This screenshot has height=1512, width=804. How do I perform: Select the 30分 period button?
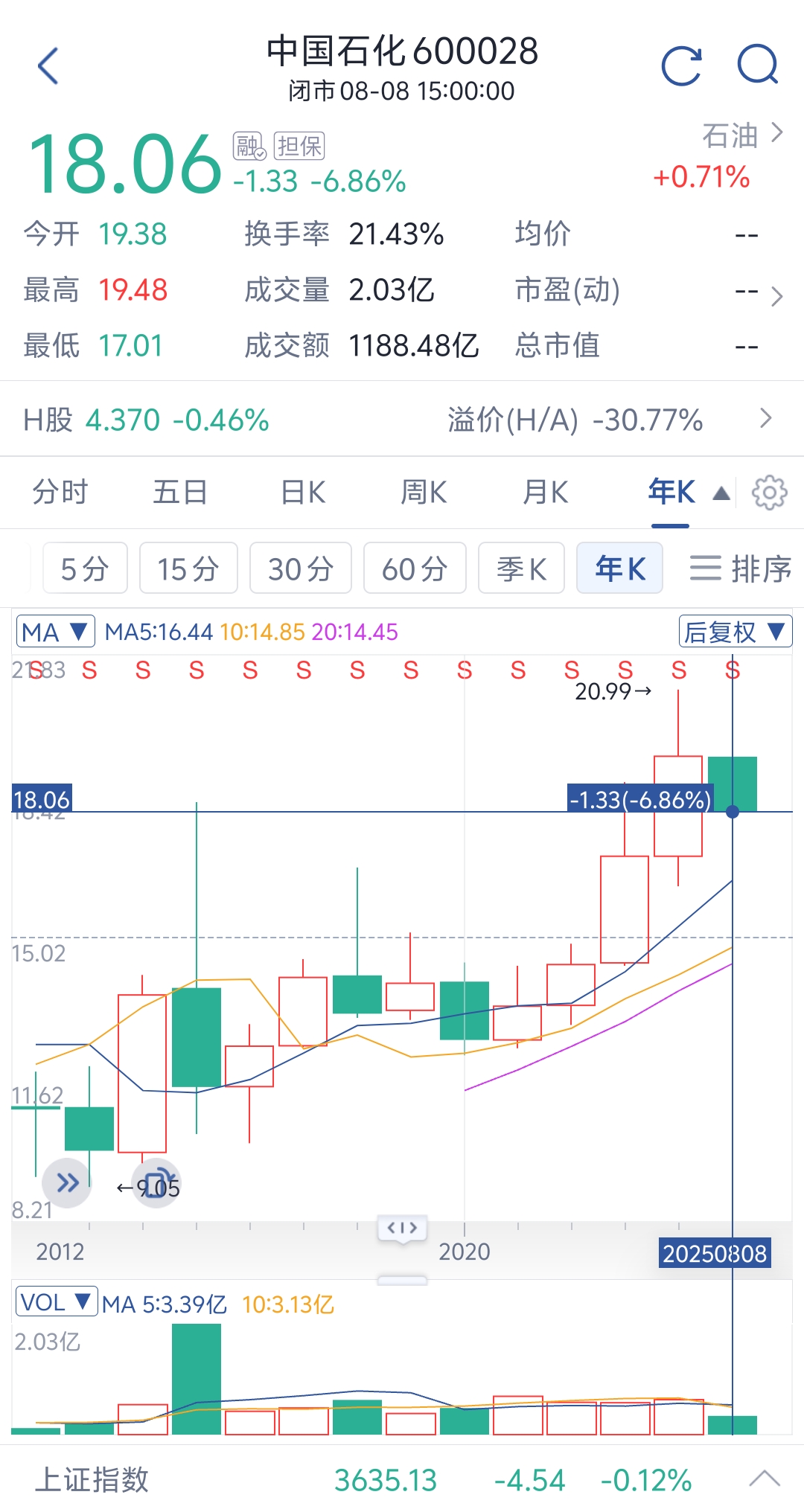301,568
